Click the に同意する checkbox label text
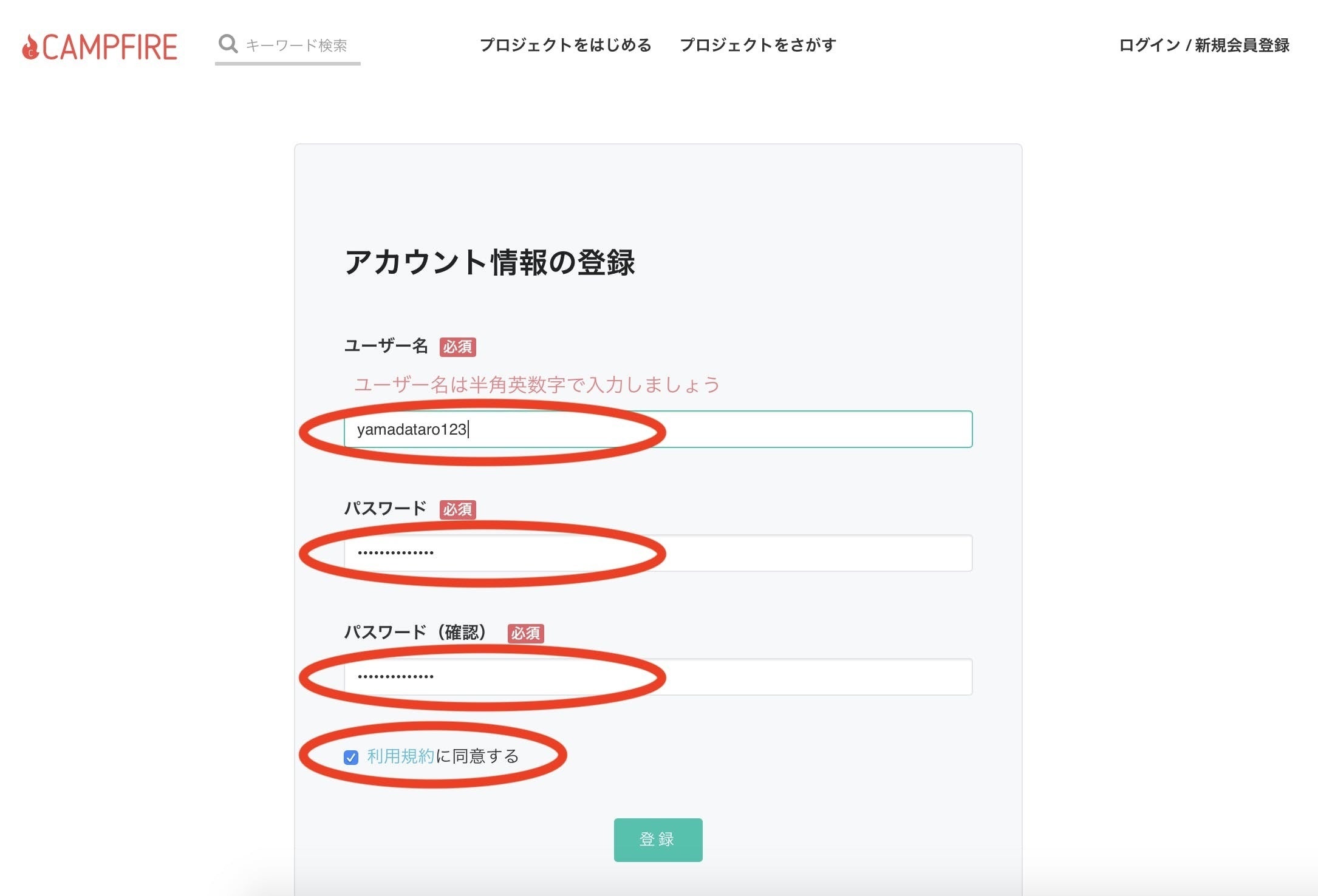This screenshot has height=896, width=1318. pos(477,756)
